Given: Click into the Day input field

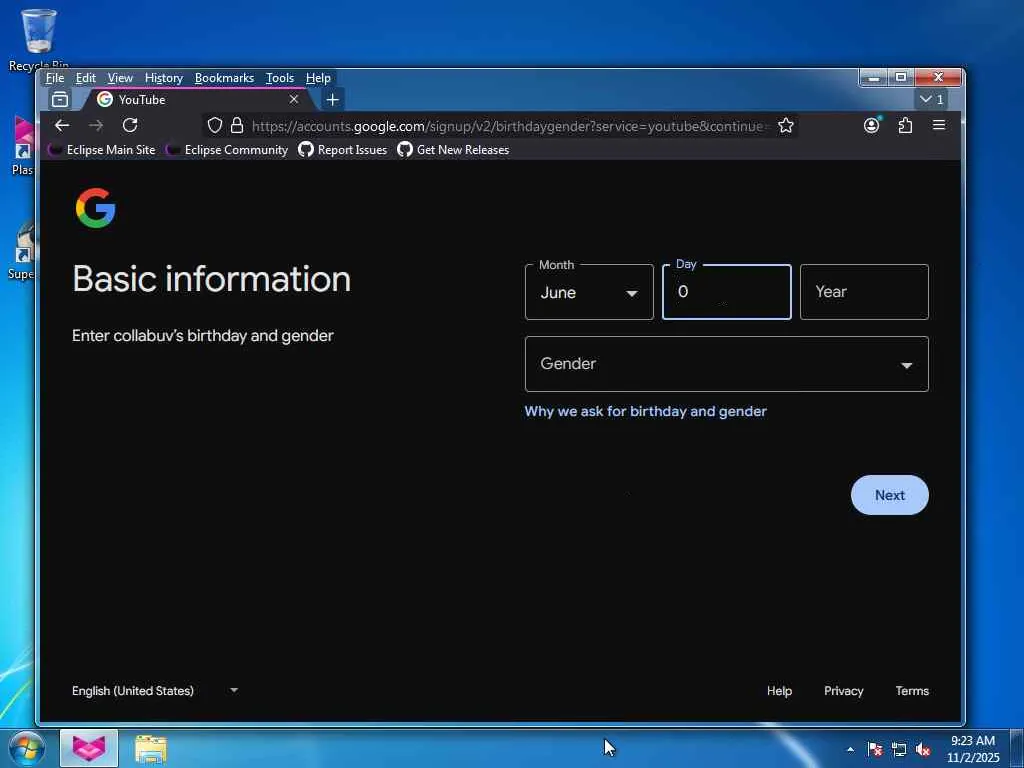Looking at the screenshot, I should [x=727, y=292].
